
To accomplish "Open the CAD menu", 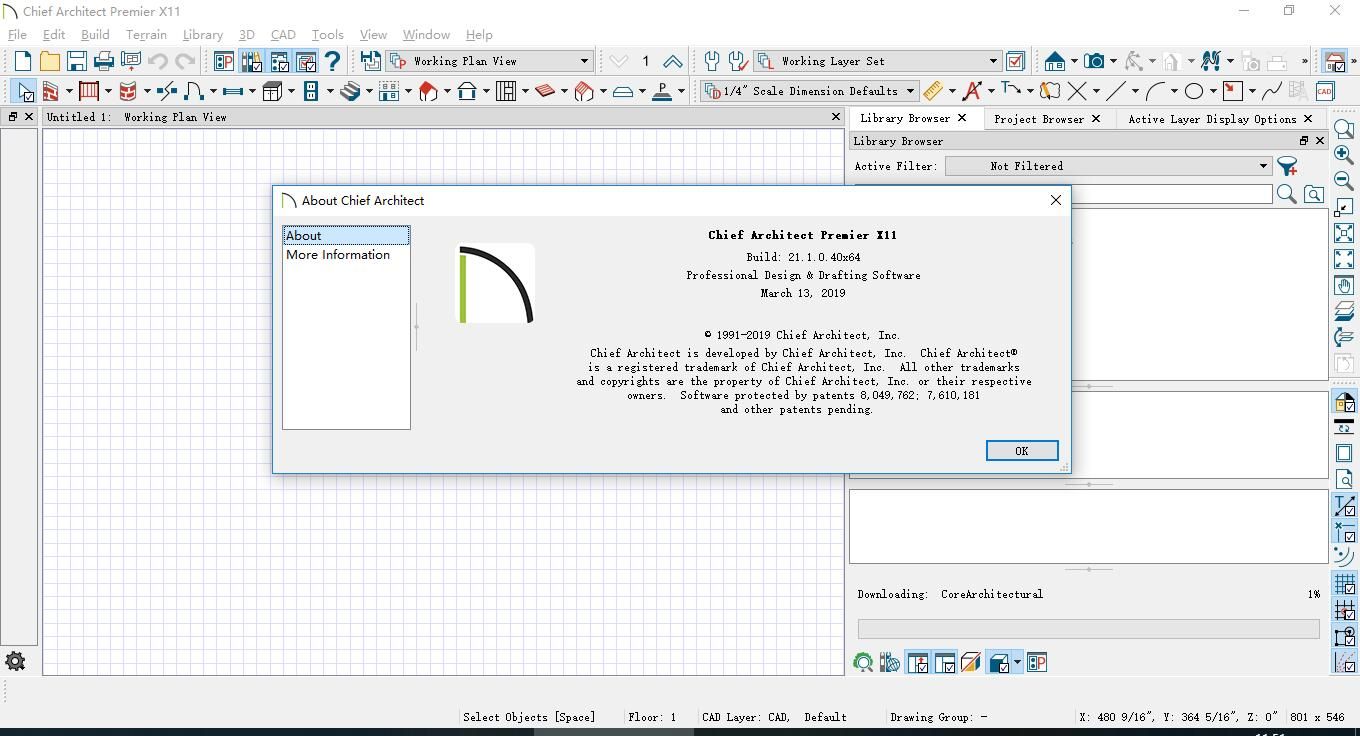I will (283, 34).
